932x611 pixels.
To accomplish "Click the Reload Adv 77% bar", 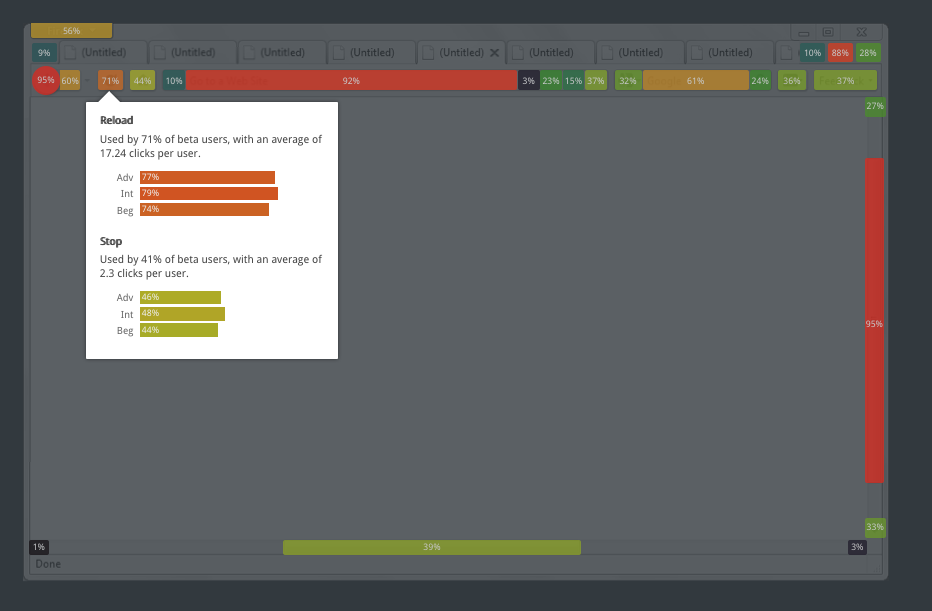I will coord(207,177).
